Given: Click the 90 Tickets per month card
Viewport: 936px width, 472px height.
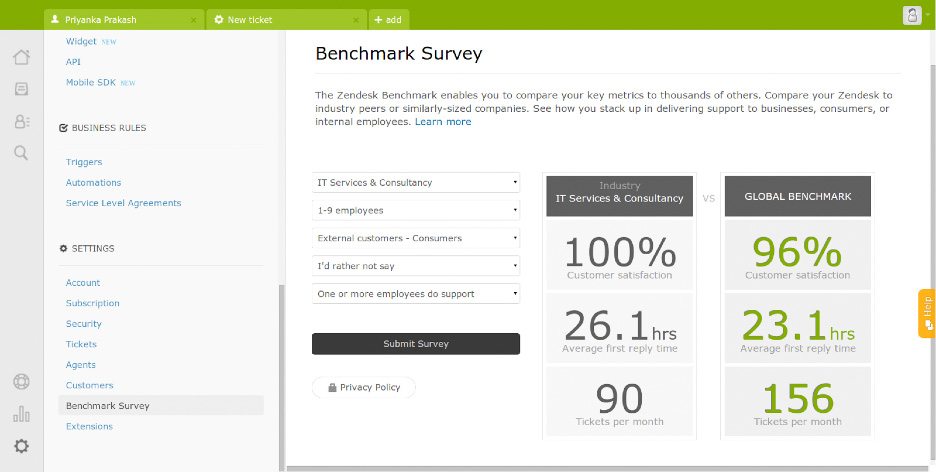Looking at the screenshot, I should pyautogui.click(x=619, y=402).
